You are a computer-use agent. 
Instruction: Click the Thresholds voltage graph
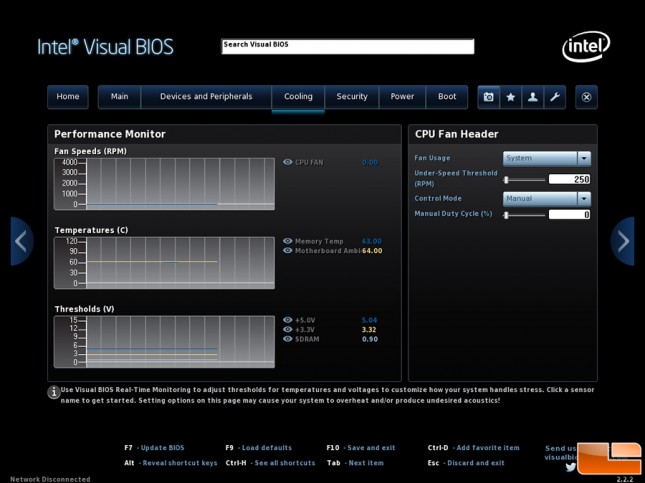164,341
